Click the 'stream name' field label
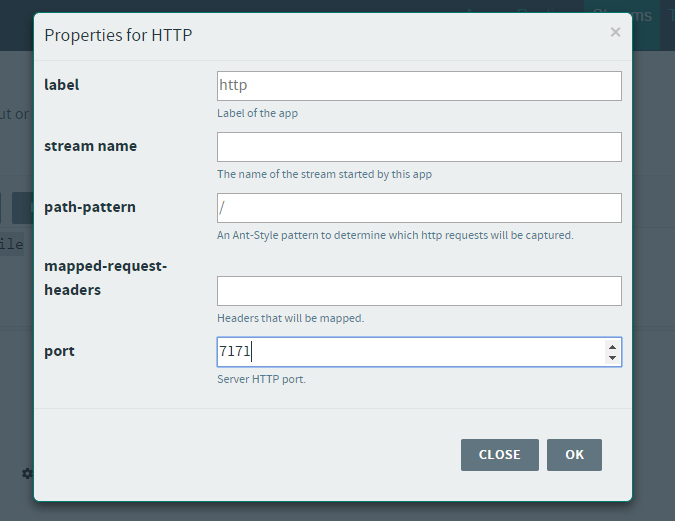 point(91,146)
